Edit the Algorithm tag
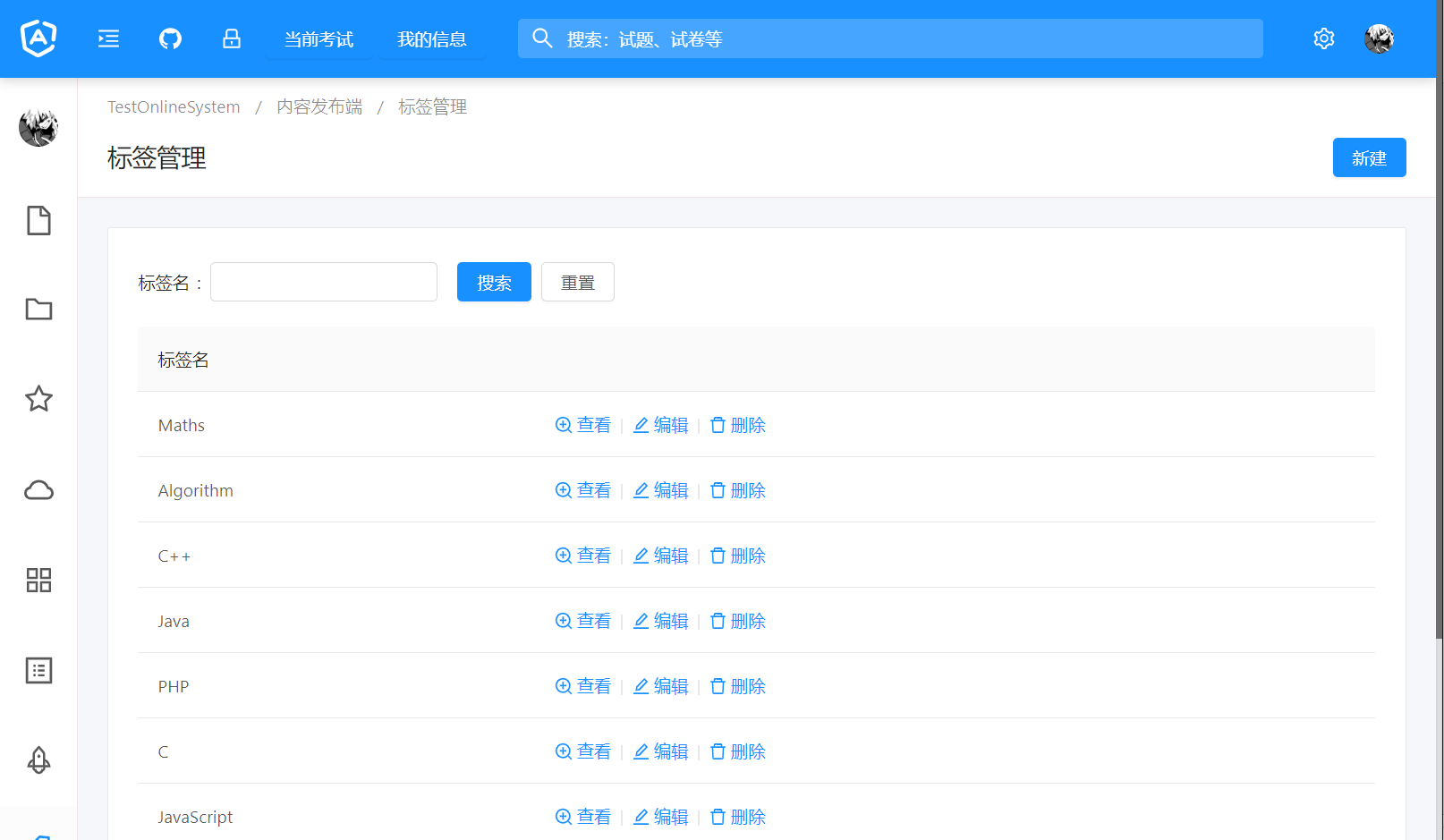Screen dimensions: 1444x840 [661, 490]
